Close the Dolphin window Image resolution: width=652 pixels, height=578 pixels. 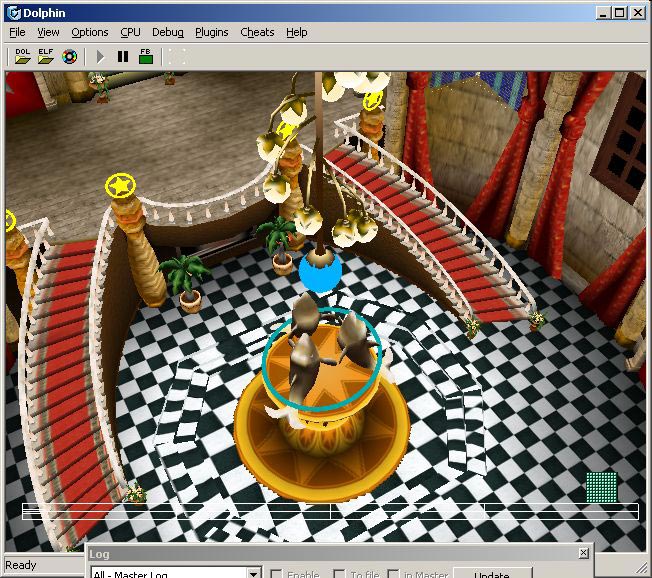click(638, 13)
